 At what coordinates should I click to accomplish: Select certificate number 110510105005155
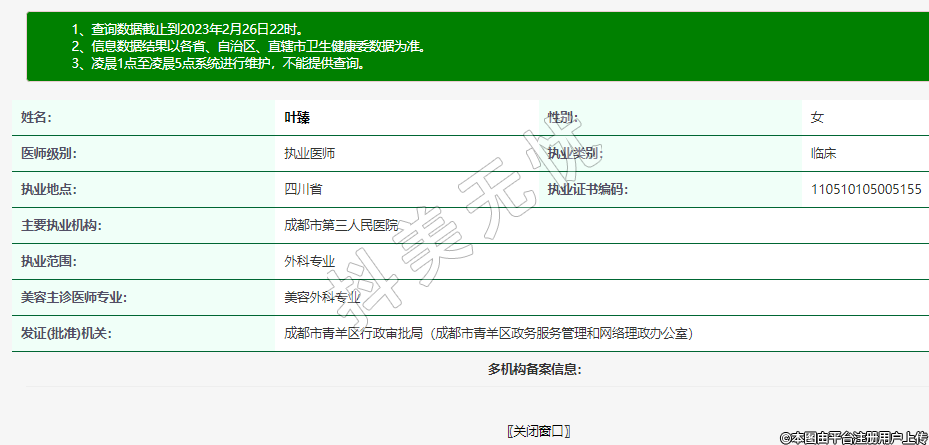(866, 189)
